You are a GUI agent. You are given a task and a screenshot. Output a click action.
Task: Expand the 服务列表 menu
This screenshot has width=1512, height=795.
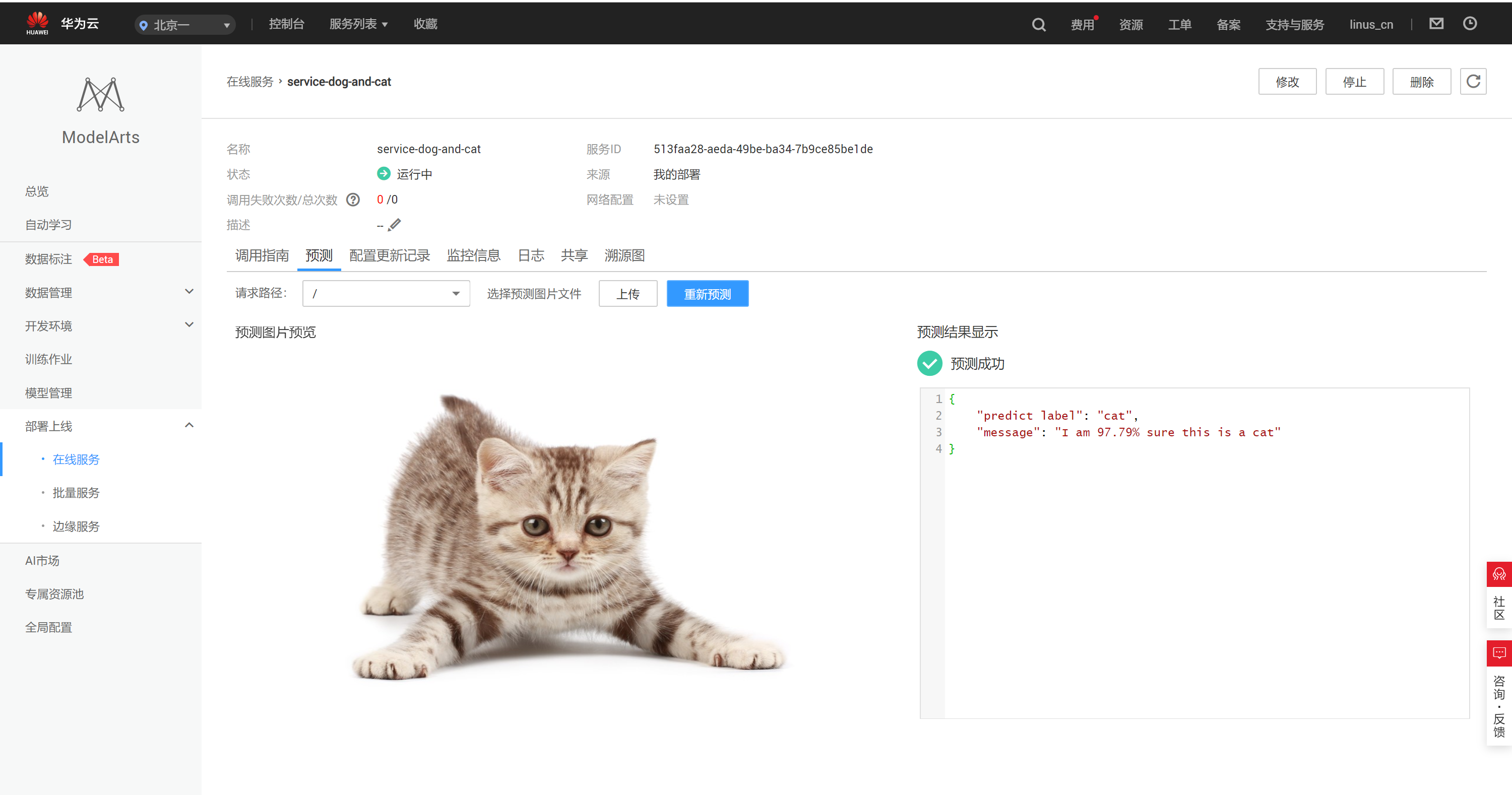tap(358, 24)
